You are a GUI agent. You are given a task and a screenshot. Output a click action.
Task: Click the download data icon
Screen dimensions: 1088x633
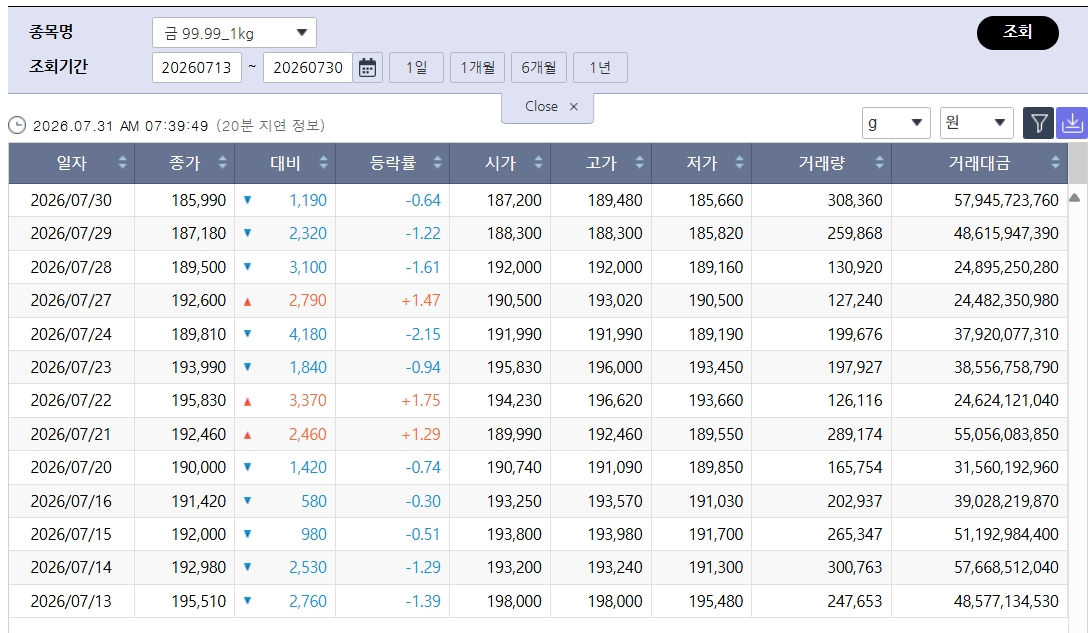(1071, 123)
